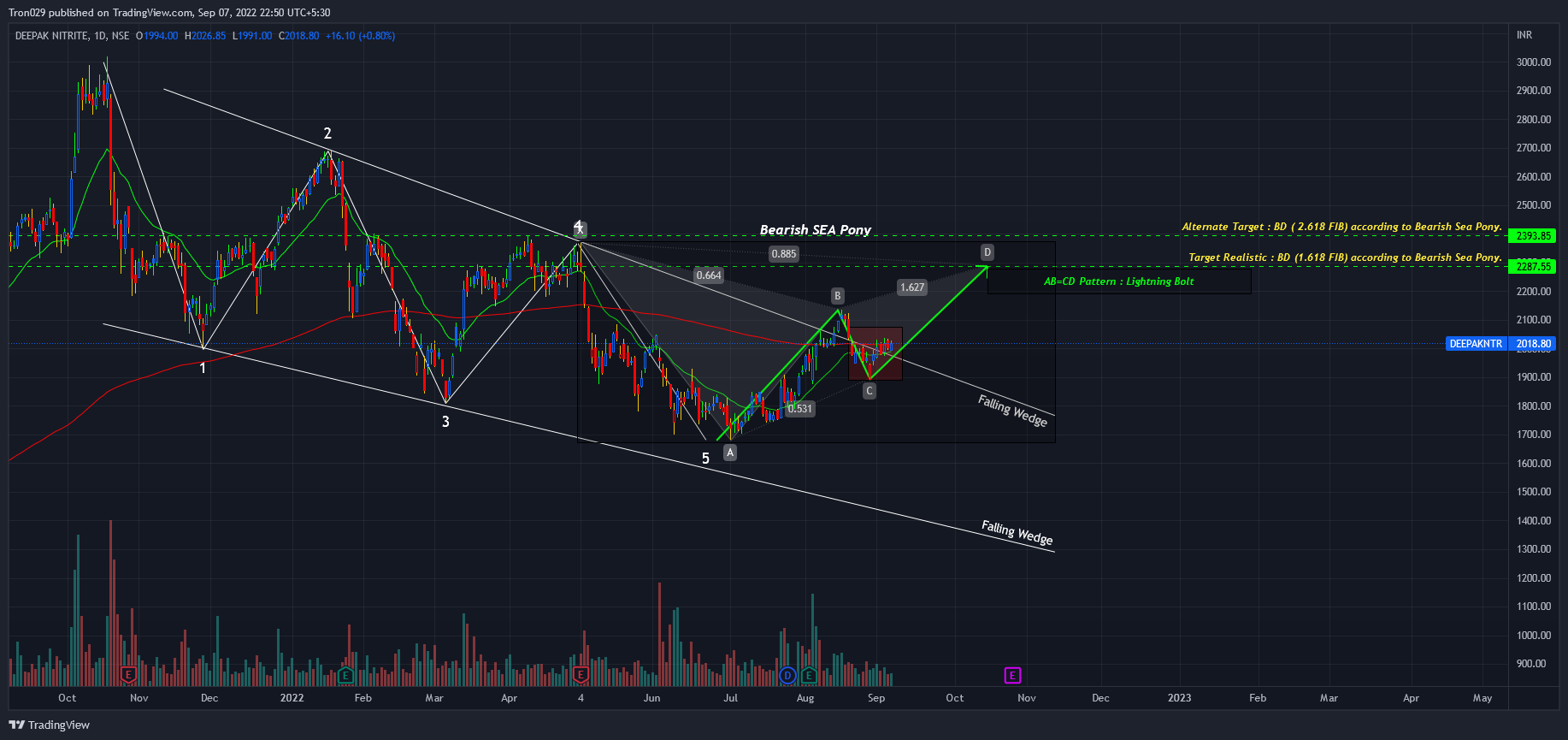Image resolution: width=1568 pixels, height=740 pixels.
Task: Click the wave 3 label
Action: (x=445, y=422)
